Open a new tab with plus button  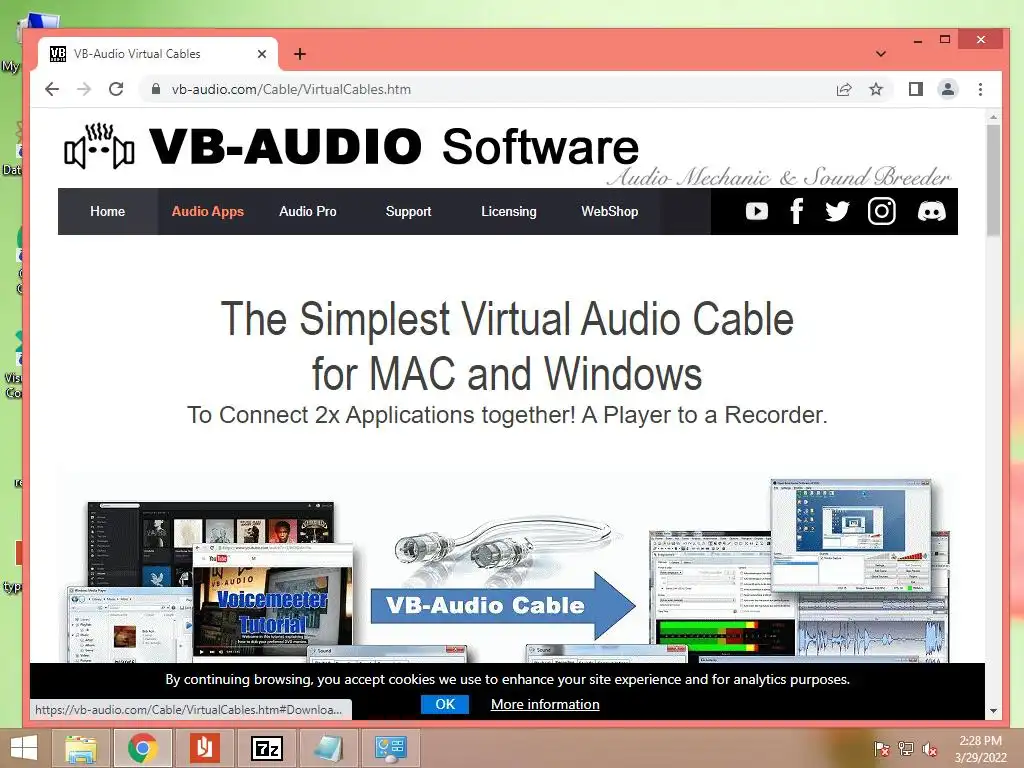coord(300,54)
